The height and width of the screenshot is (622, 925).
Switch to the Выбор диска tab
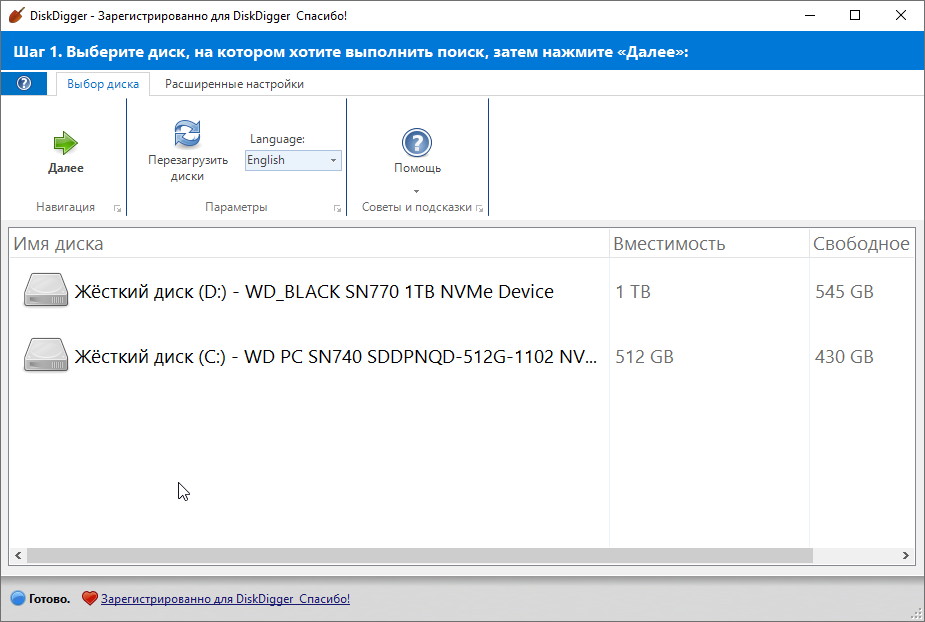[x=103, y=84]
